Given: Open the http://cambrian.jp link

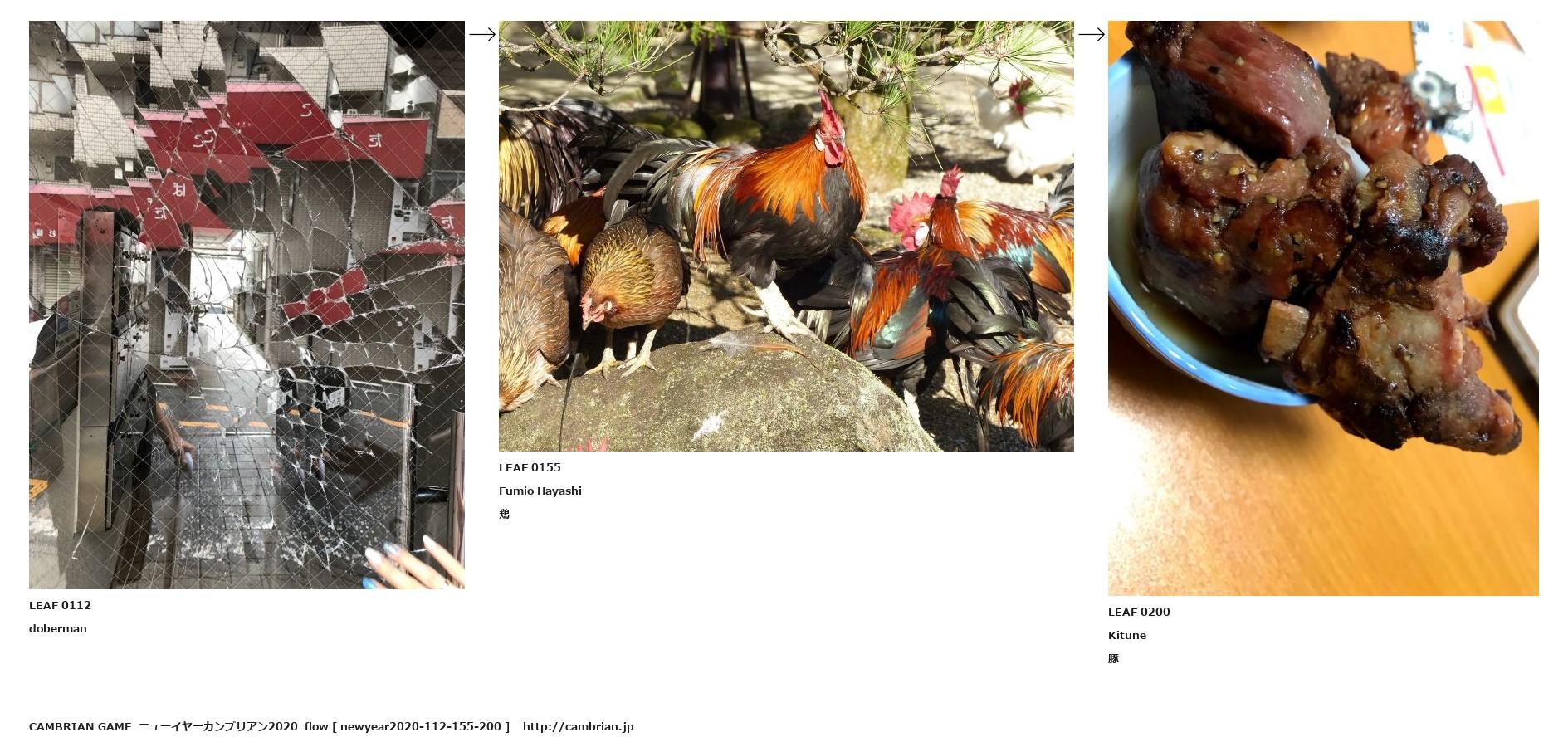Looking at the screenshot, I should [579, 726].
